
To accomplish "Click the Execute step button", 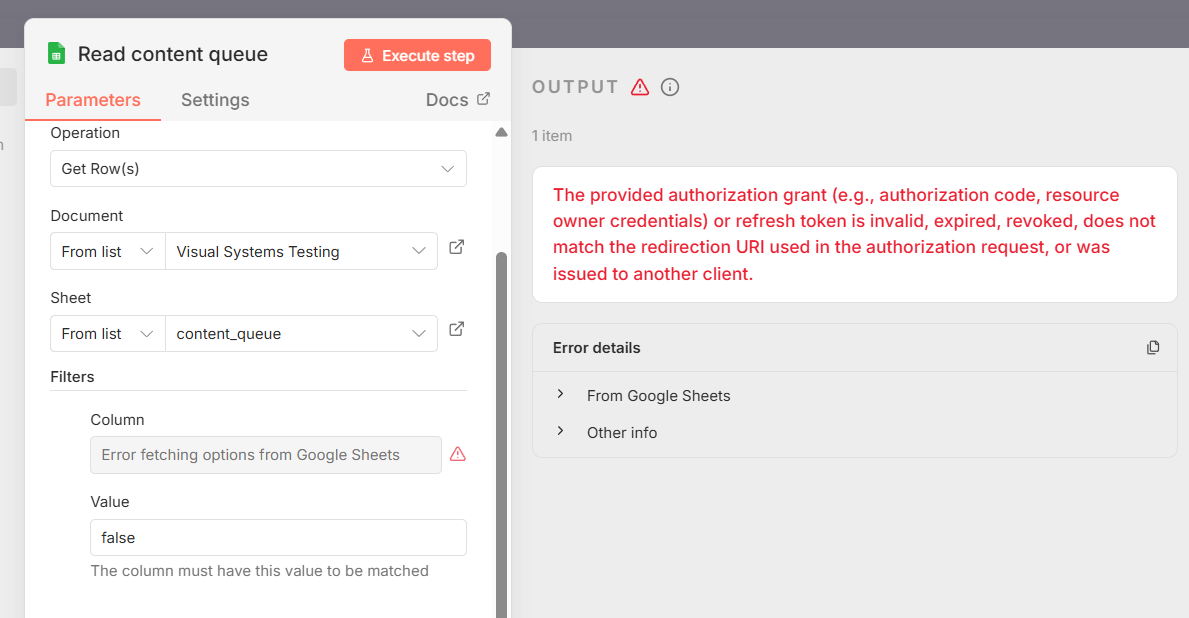I will coord(417,55).
